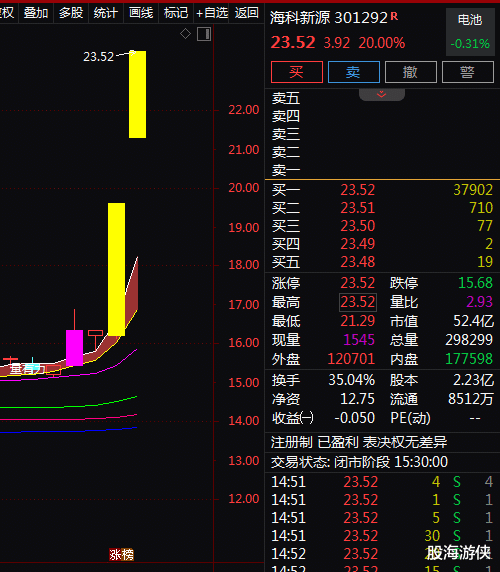Click the 换手 turnover value 35.04%

coord(352,380)
